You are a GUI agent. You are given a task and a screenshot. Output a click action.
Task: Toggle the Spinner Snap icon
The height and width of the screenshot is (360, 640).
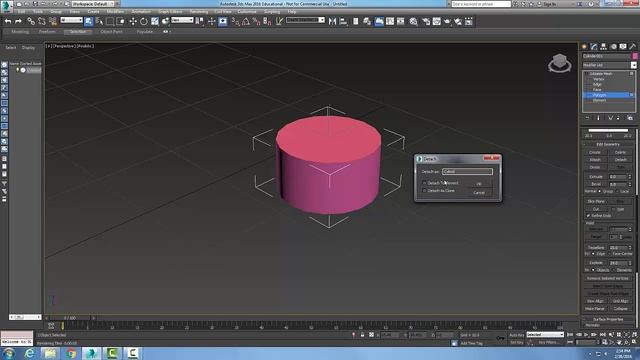tap(267, 21)
